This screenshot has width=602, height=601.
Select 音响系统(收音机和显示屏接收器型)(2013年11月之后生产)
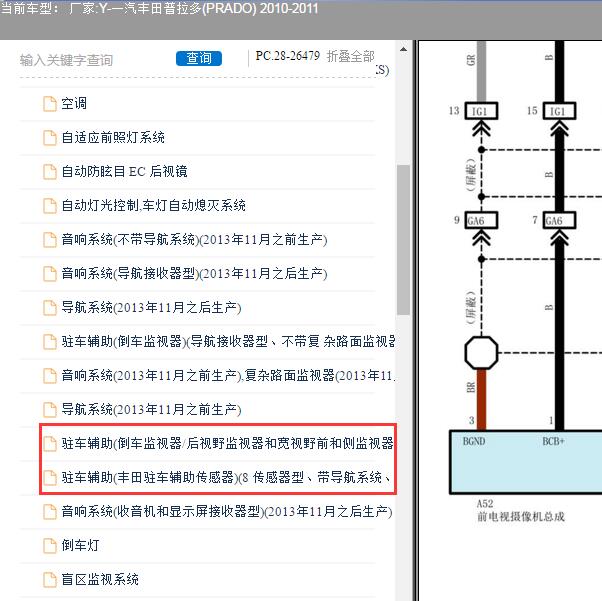[x=227, y=512]
